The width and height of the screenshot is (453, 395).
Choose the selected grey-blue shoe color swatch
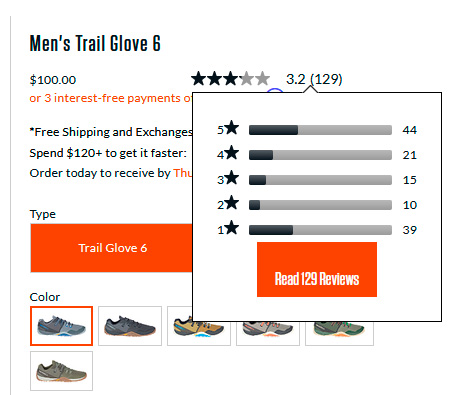[x=61, y=326]
